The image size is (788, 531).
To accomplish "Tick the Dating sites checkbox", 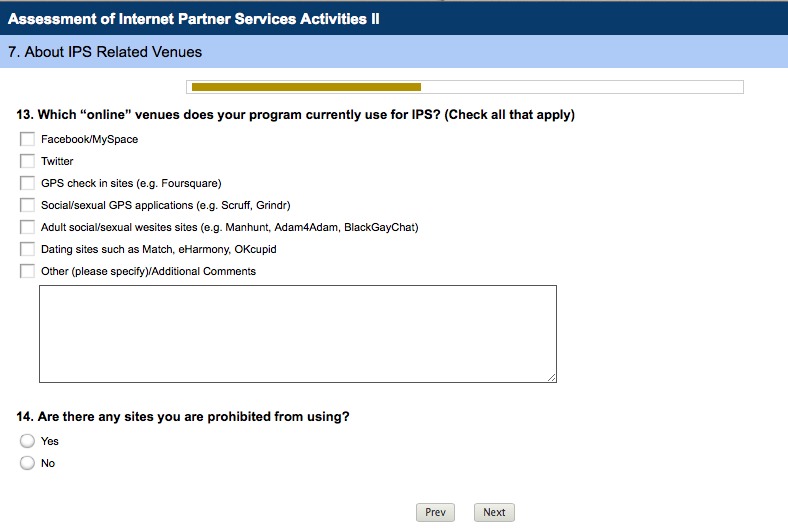I will click(27, 249).
